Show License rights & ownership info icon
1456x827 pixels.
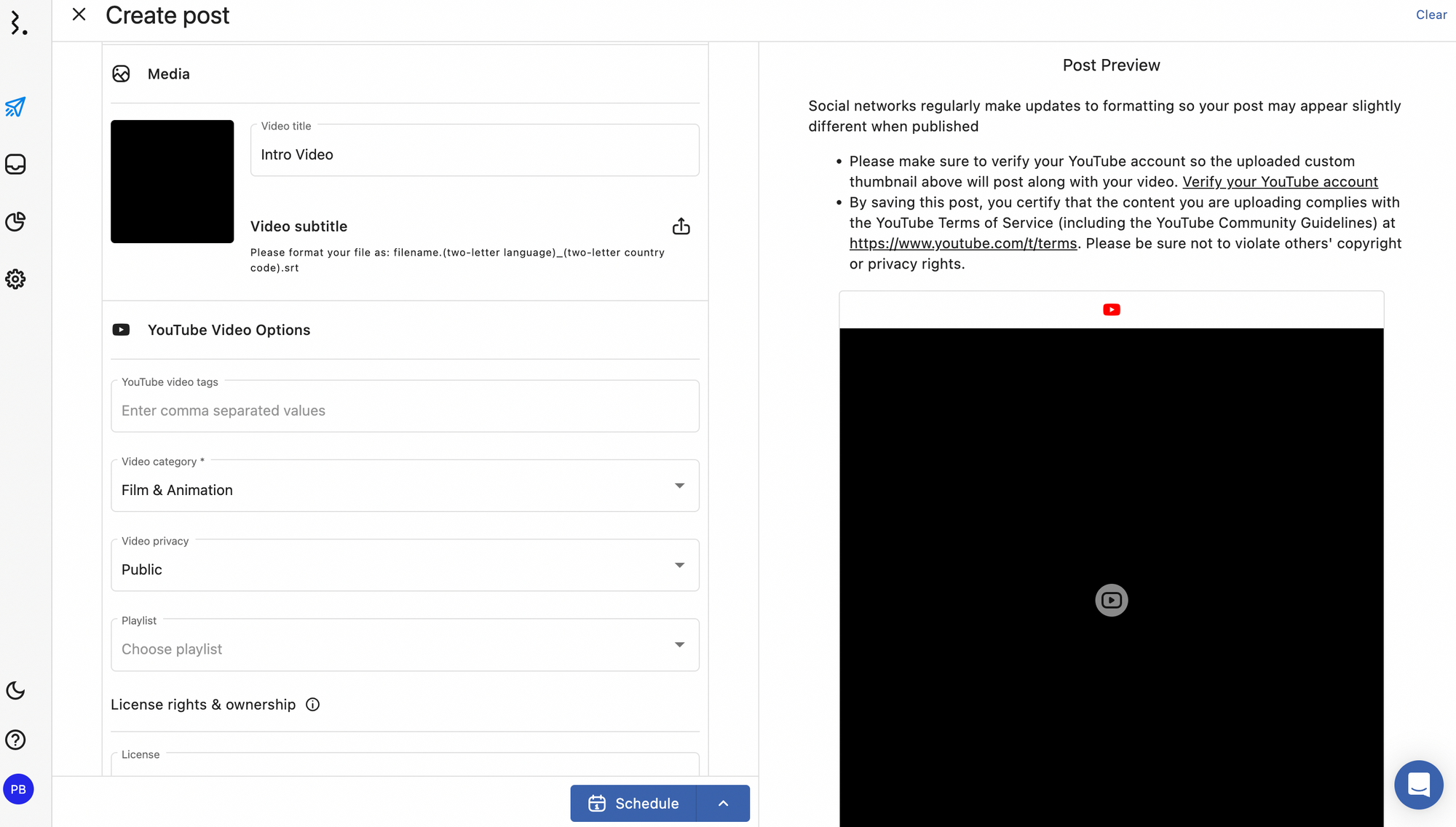coord(312,705)
